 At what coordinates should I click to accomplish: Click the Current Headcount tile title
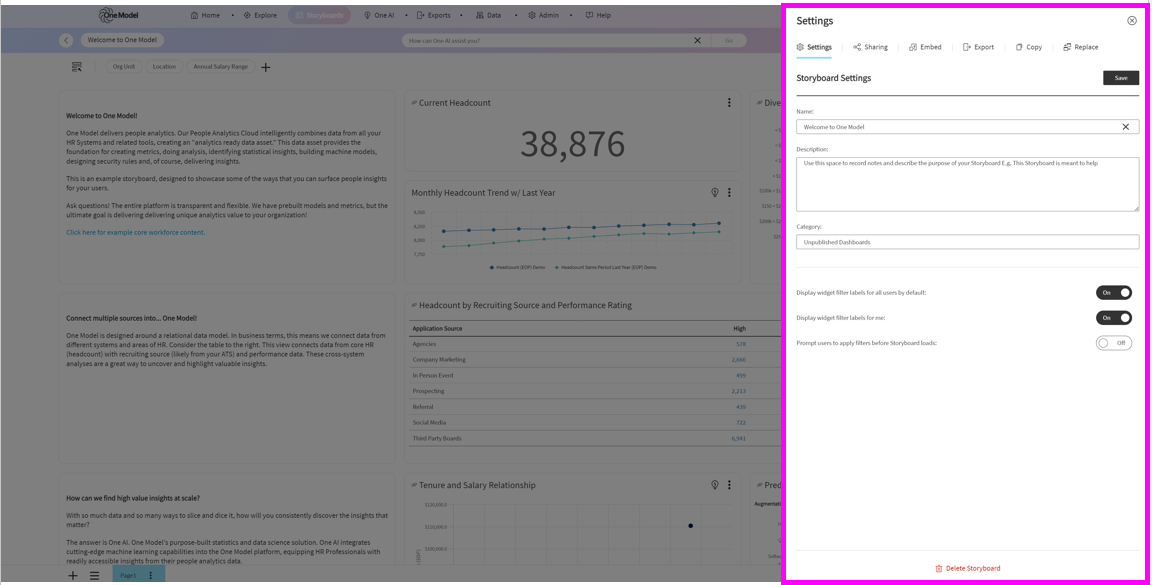(455, 103)
